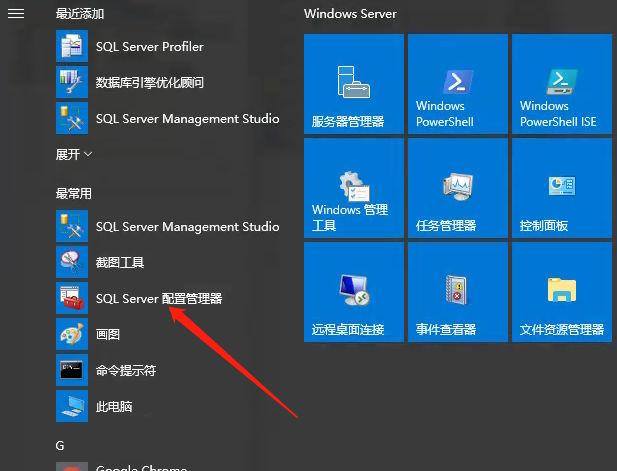This screenshot has width=617, height=471.
Task: Open SQL Server Profiler icon
Action: pos(72,46)
